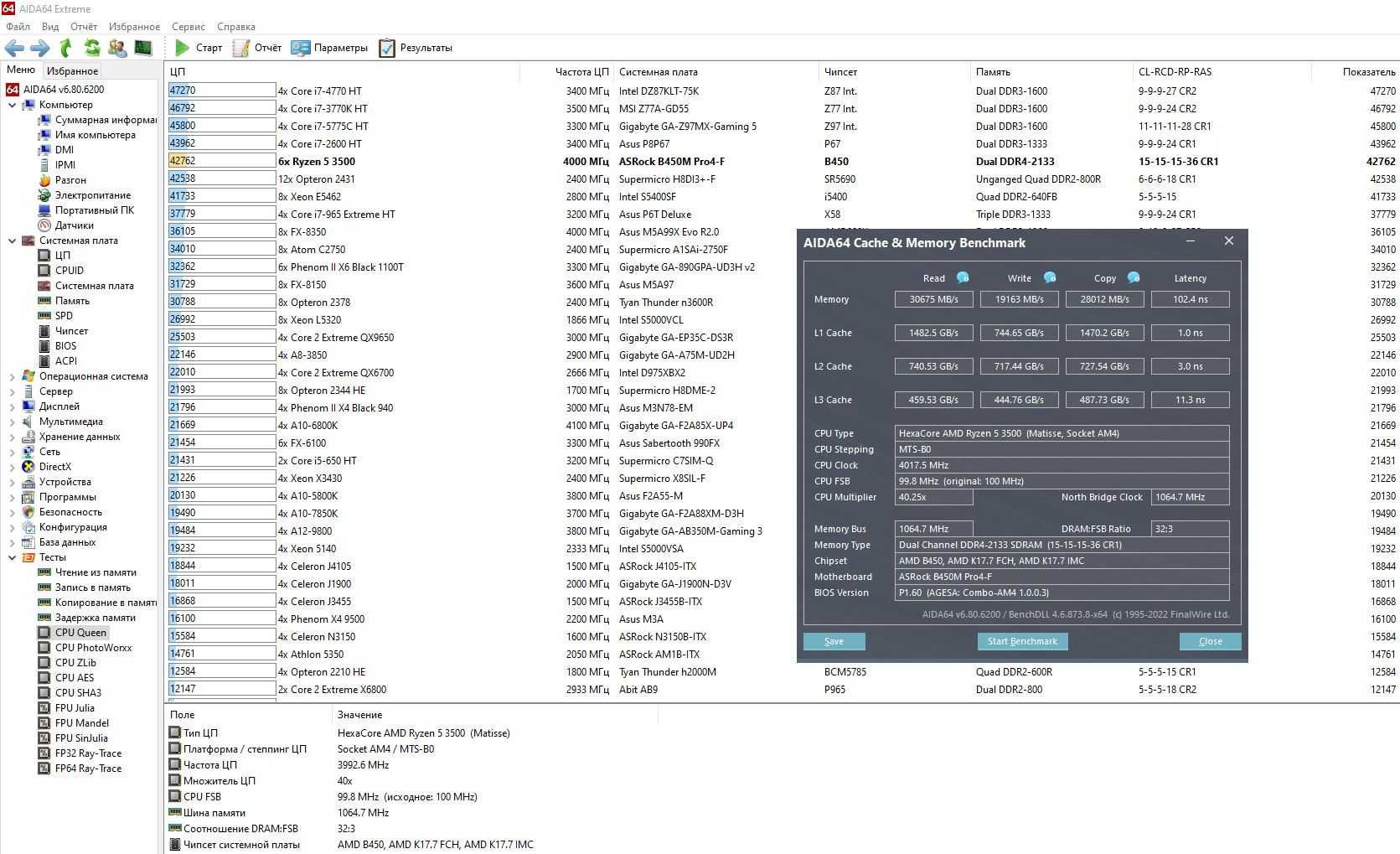Click the Системная плата column header
Viewport: 1400px width, 854px height.
[716, 72]
